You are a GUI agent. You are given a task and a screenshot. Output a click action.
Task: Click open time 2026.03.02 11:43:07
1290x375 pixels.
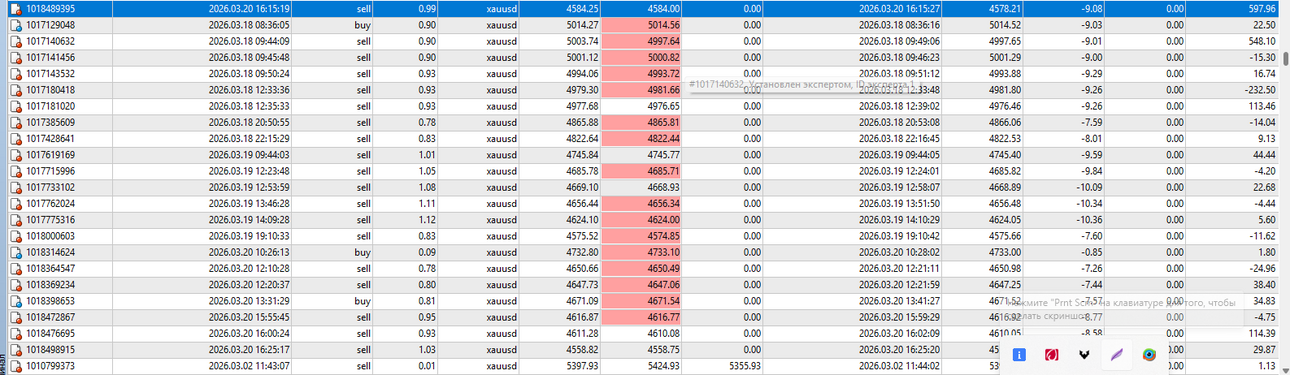click(249, 365)
